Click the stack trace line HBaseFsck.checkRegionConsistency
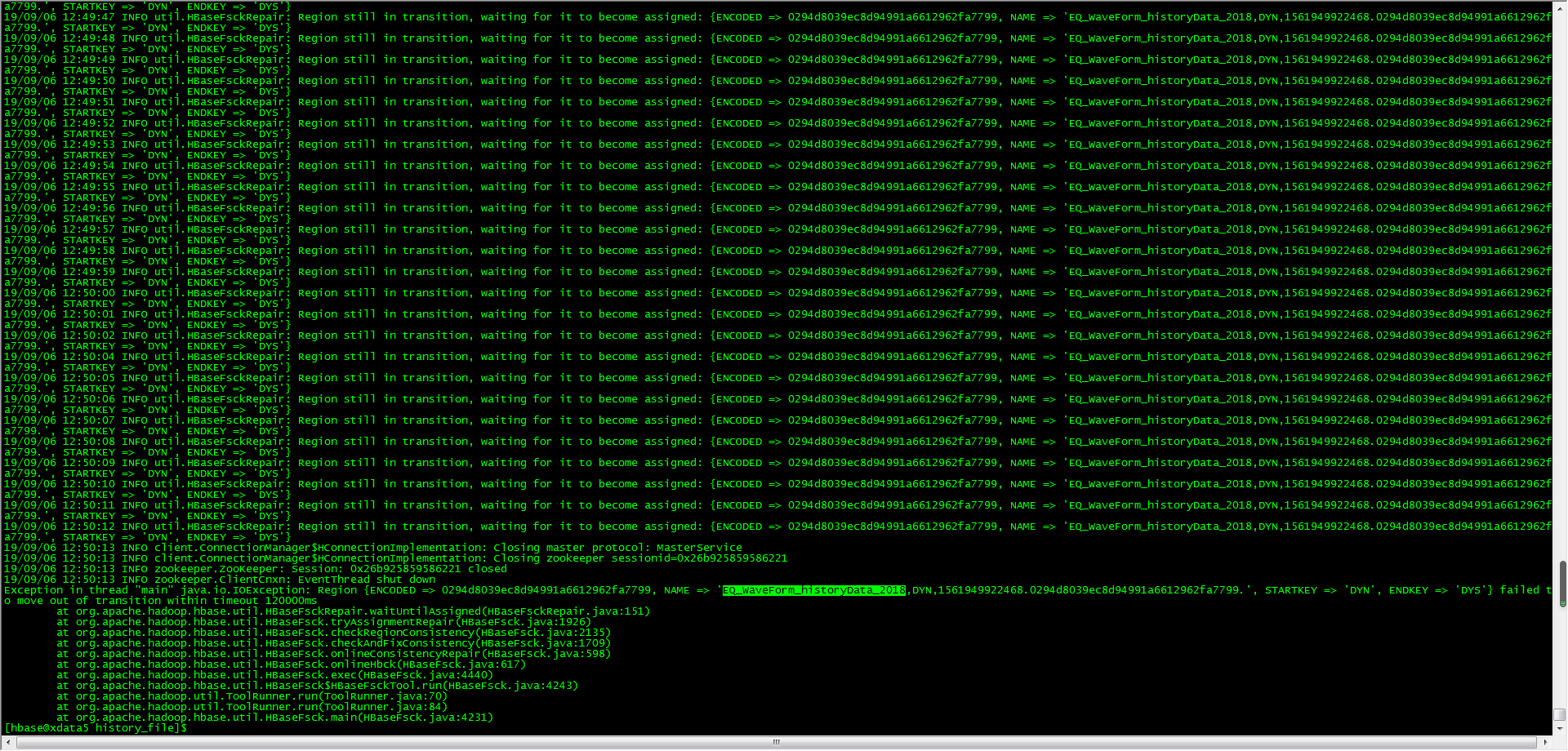Image resolution: width=1568 pixels, height=751 pixels. 333,633
